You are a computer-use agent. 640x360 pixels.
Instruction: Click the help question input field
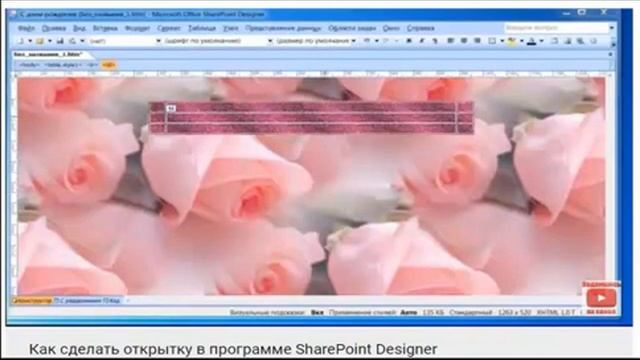[556, 28]
